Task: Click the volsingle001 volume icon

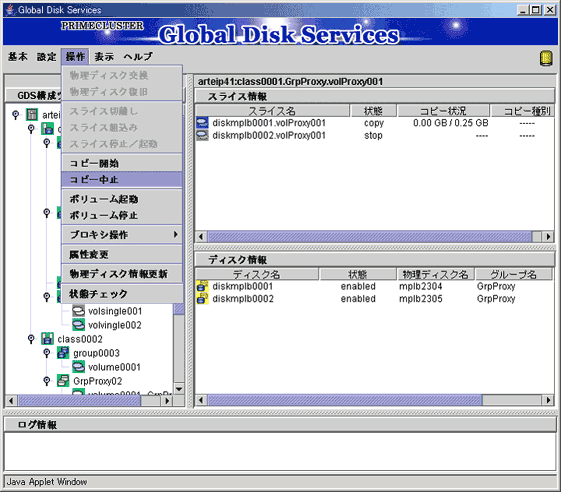Action: [78, 311]
